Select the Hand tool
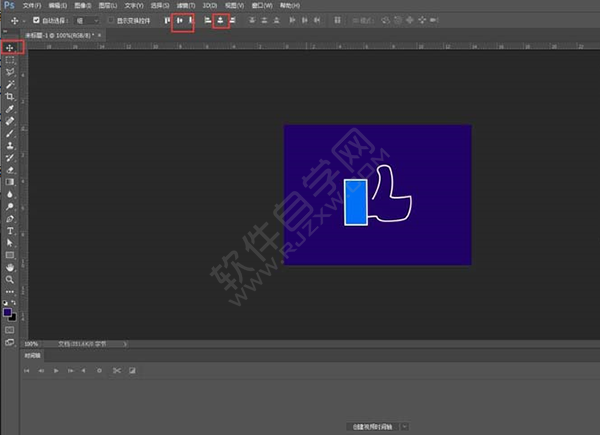This screenshot has width=600, height=435. click(x=10, y=267)
